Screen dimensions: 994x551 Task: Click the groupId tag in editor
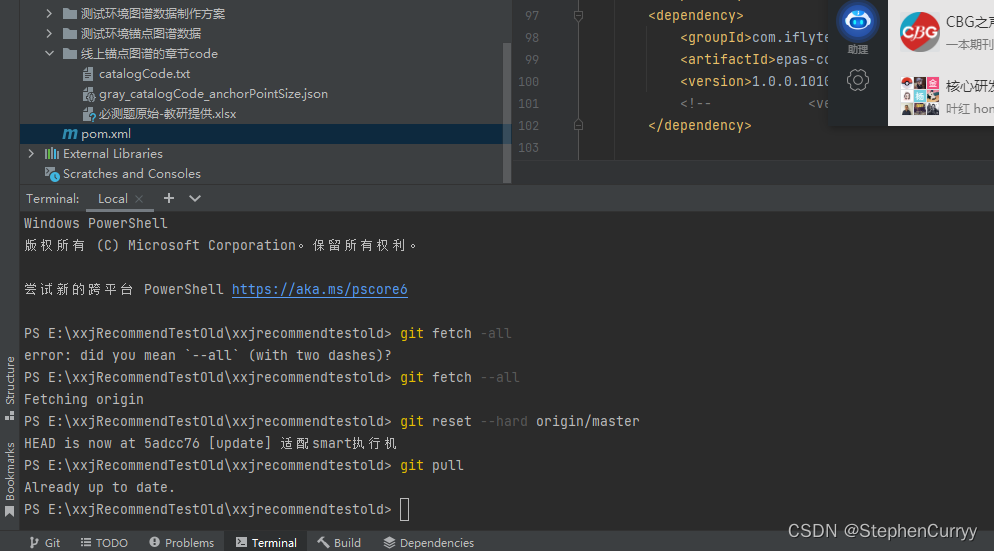716,37
